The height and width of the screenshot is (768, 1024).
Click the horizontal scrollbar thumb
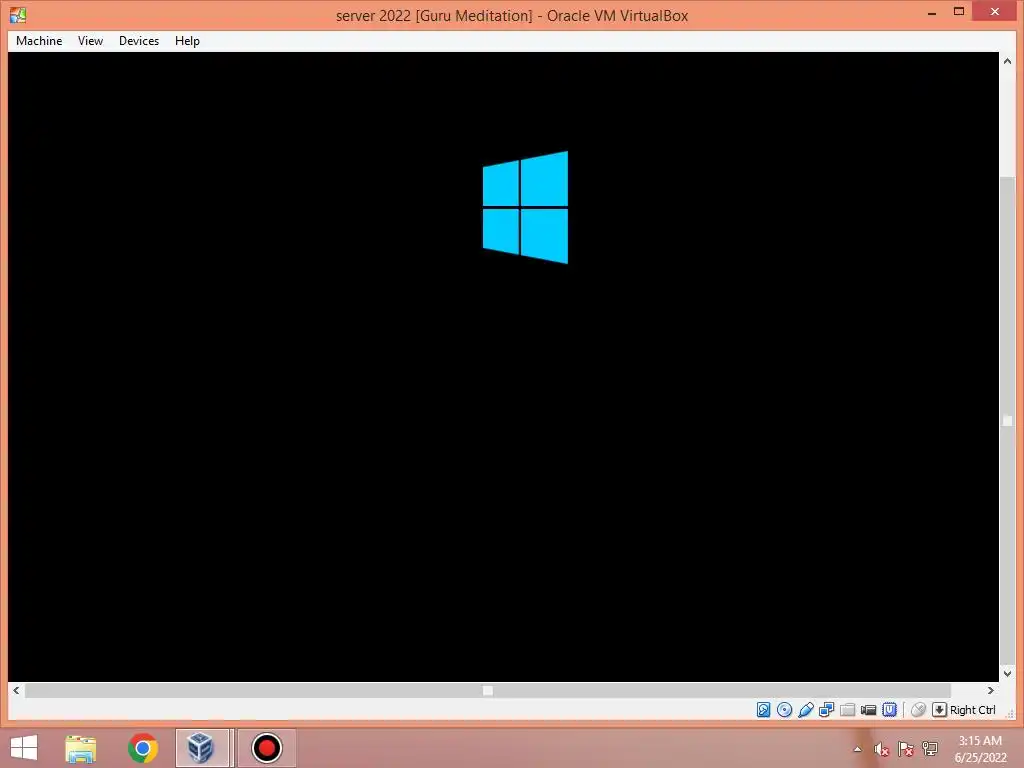(x=488, y=690)
